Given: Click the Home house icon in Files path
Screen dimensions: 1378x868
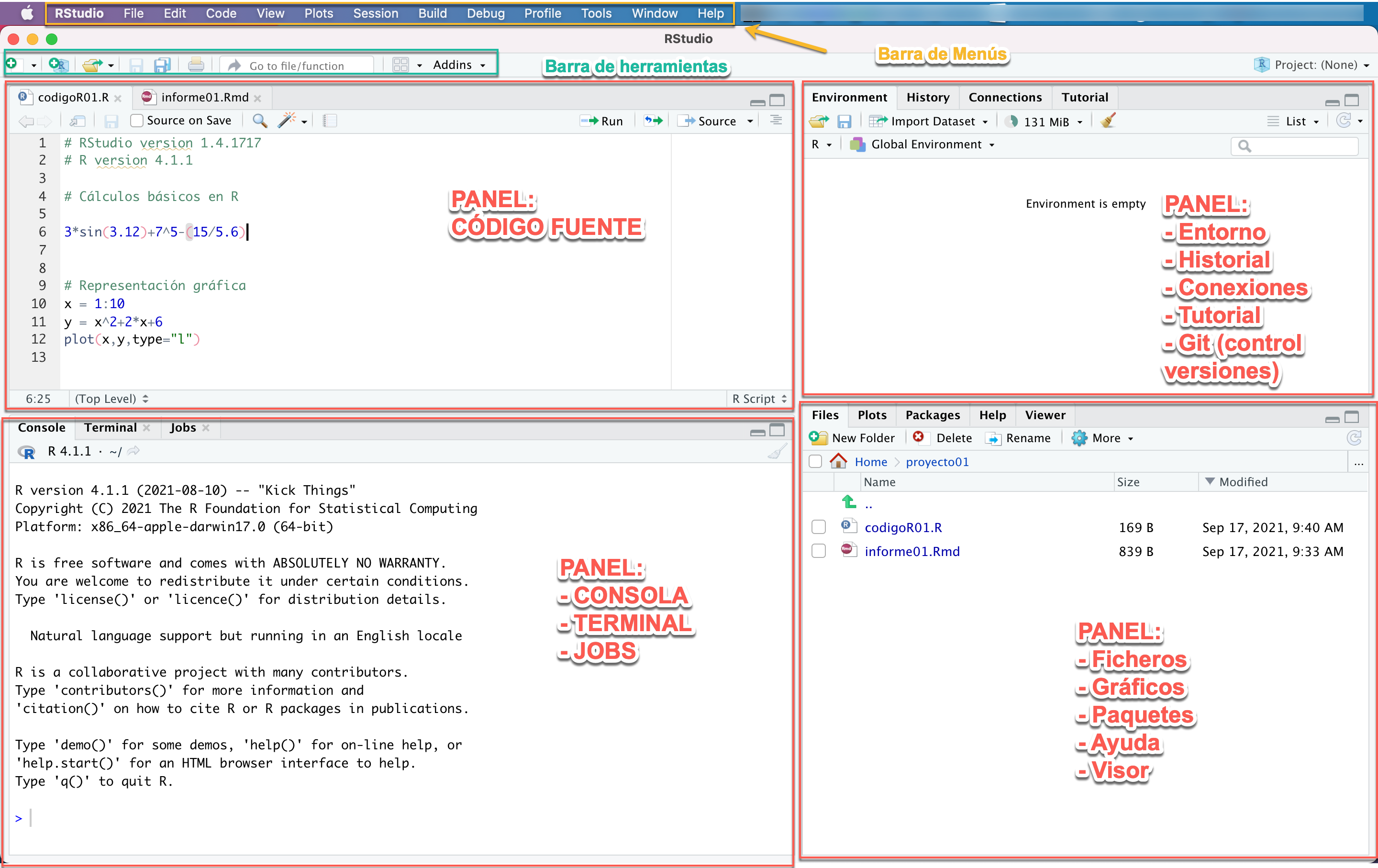Looking at the screenshot, I should pos(838,461).
